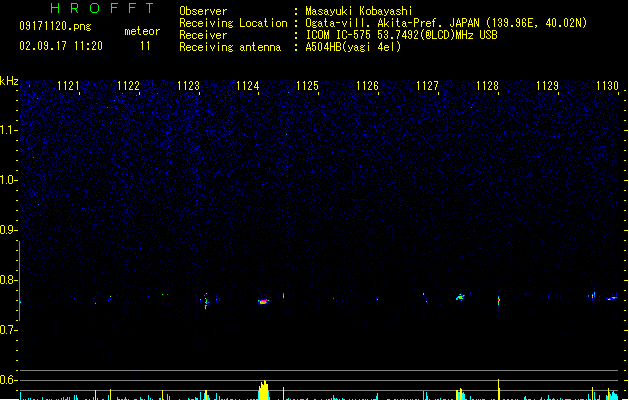
Task: Select the file name 09171120.png
Action: [55, 26]
